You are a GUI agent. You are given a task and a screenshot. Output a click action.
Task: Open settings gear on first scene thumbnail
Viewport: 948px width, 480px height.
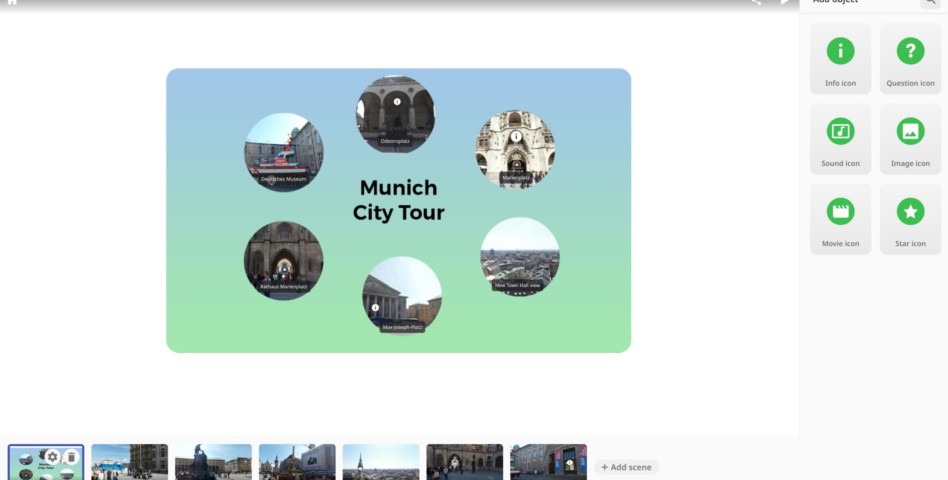click(x=53, y=457)
